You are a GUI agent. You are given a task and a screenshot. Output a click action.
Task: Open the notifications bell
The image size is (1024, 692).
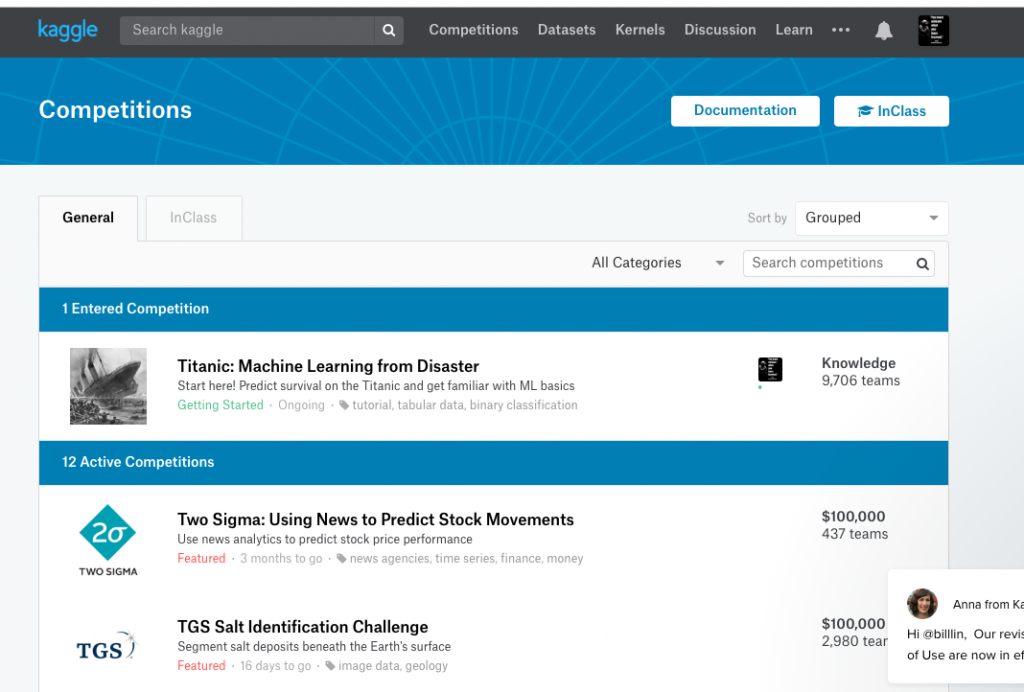(x=884, y=30)
